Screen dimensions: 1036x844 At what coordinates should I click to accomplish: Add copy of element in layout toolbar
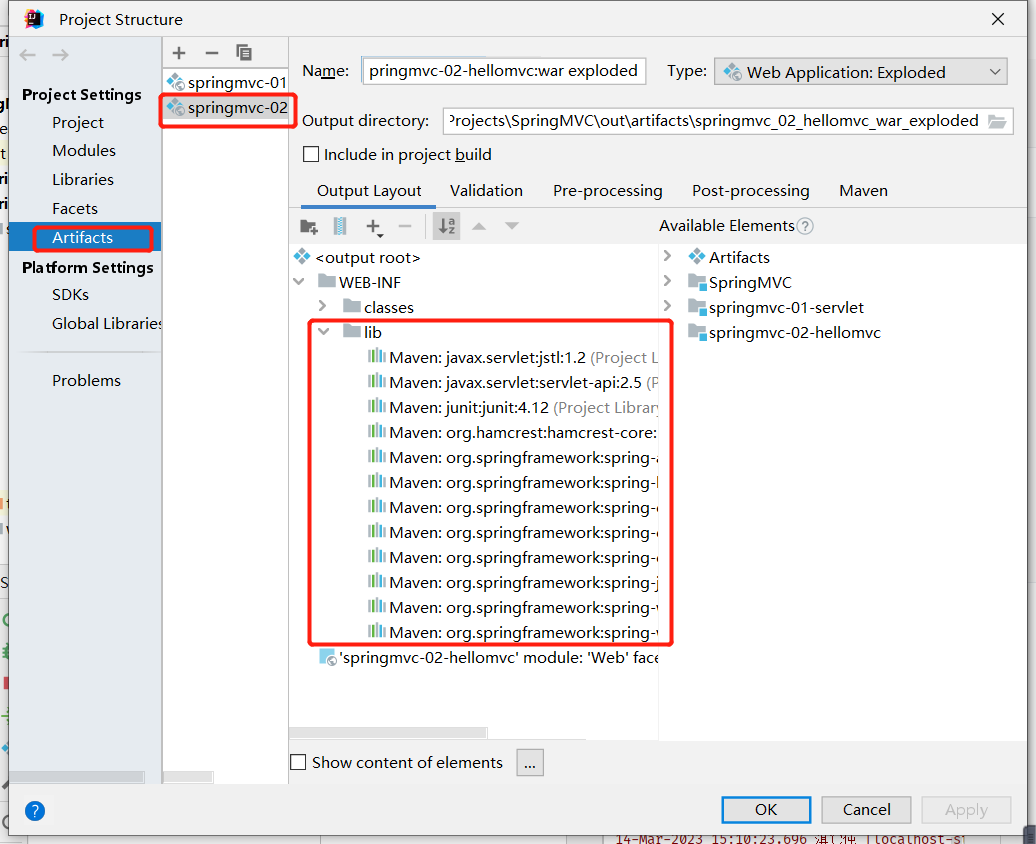[x=374, y=227]
